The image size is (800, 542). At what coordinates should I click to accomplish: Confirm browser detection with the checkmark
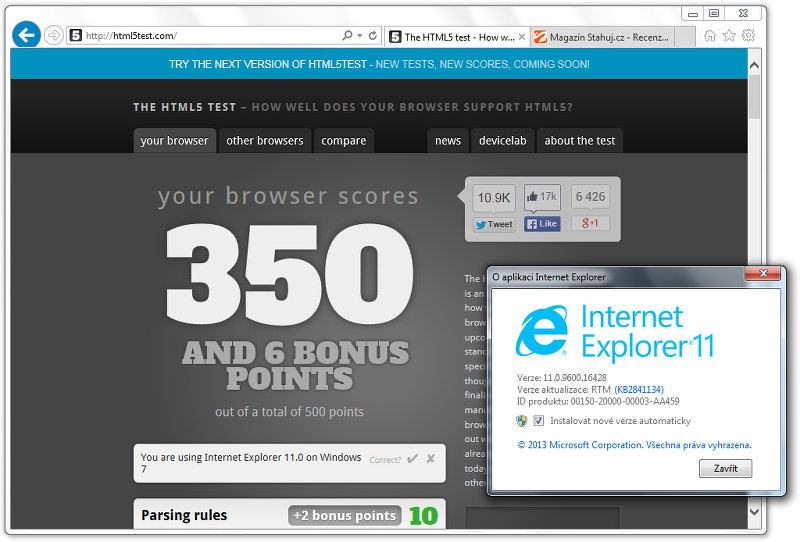pyautogui.click(x=412, y=458)
